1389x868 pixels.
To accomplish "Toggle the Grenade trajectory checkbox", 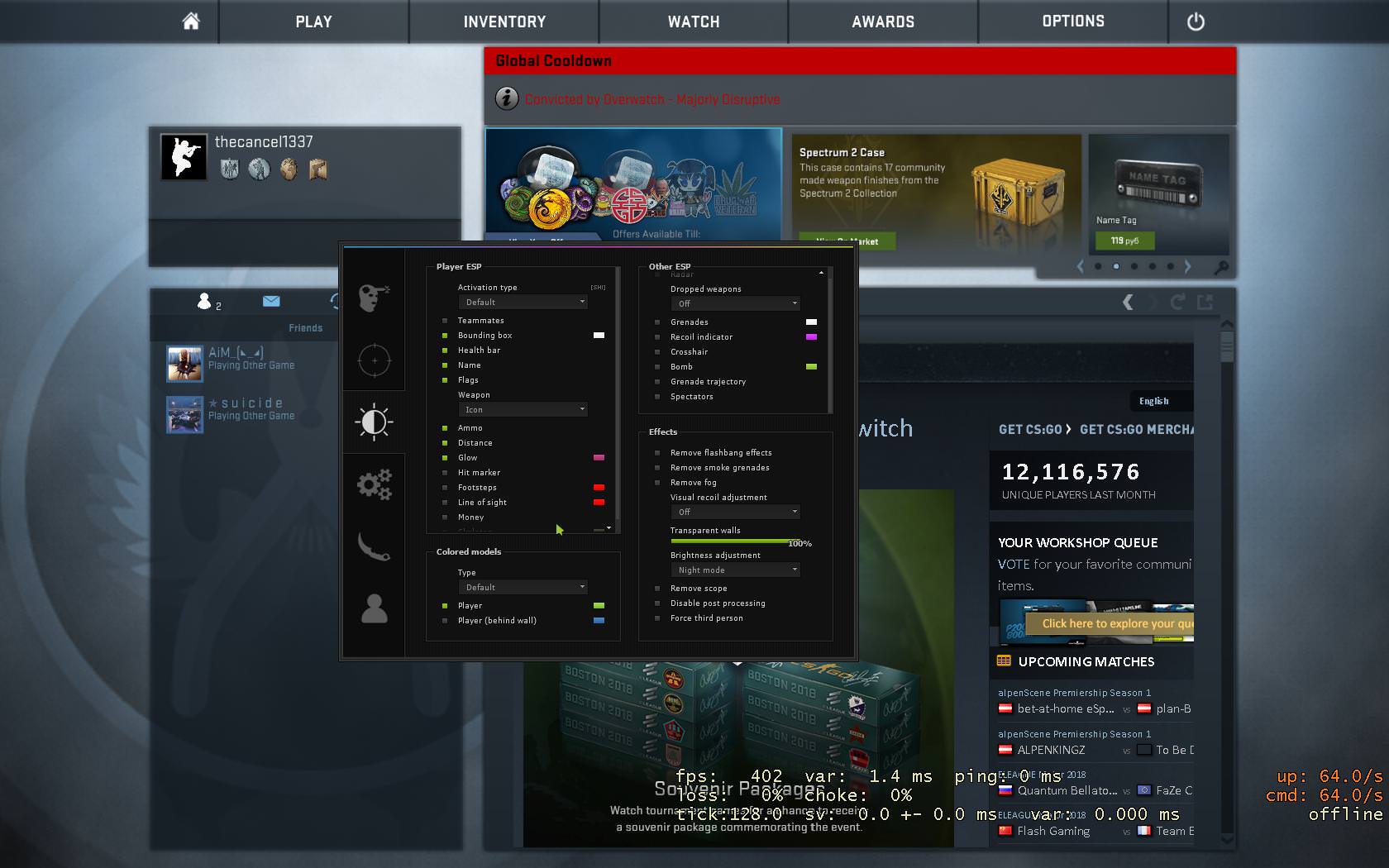I will point(657,382).
